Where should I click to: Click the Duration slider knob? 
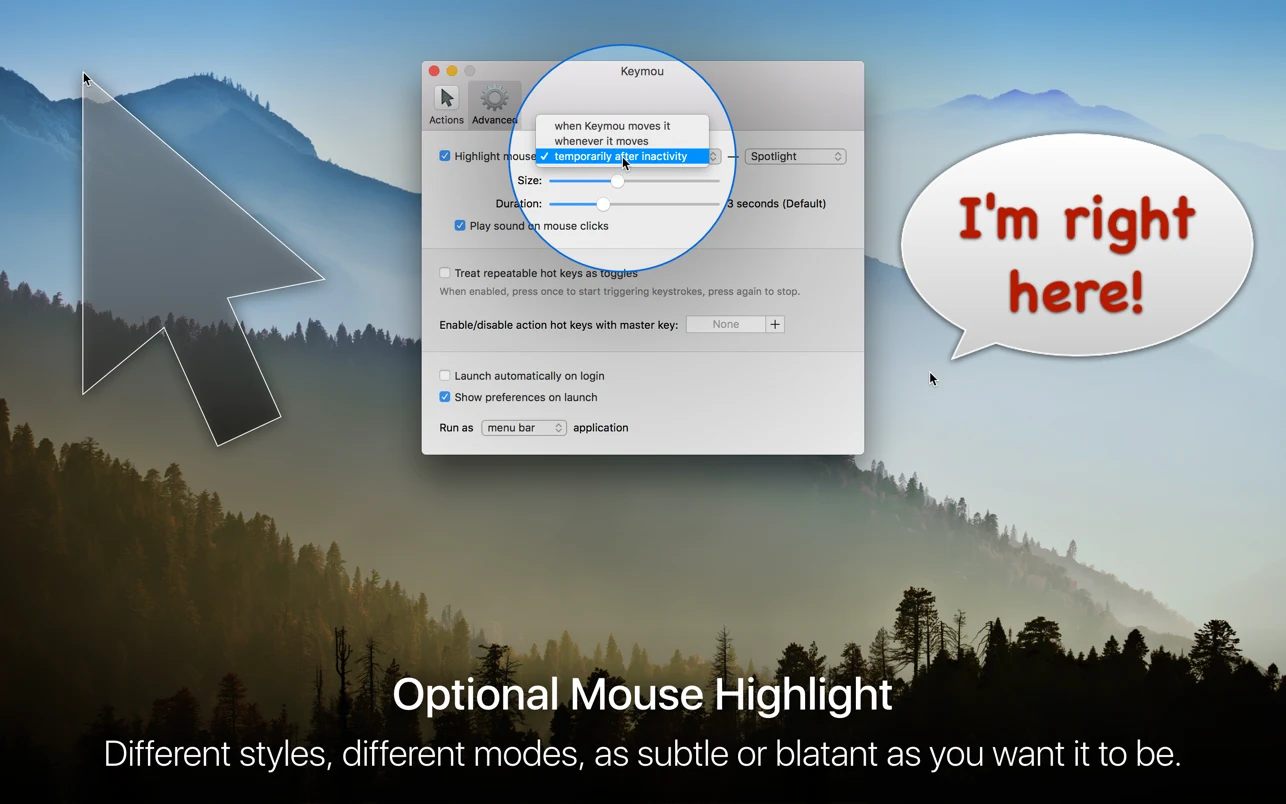[x=603, y=204]
